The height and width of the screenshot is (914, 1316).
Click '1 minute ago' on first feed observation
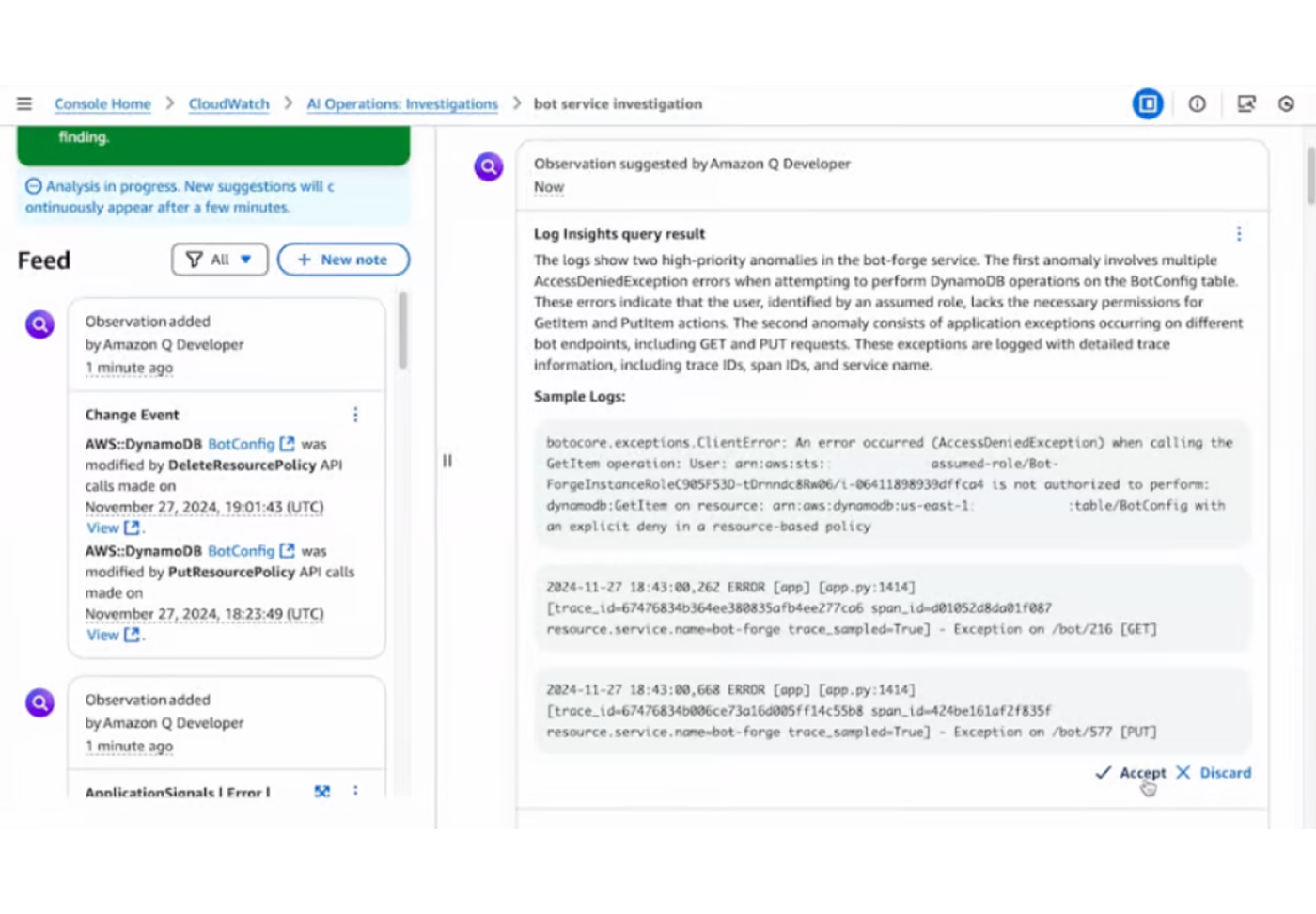[x=130, y=368]
